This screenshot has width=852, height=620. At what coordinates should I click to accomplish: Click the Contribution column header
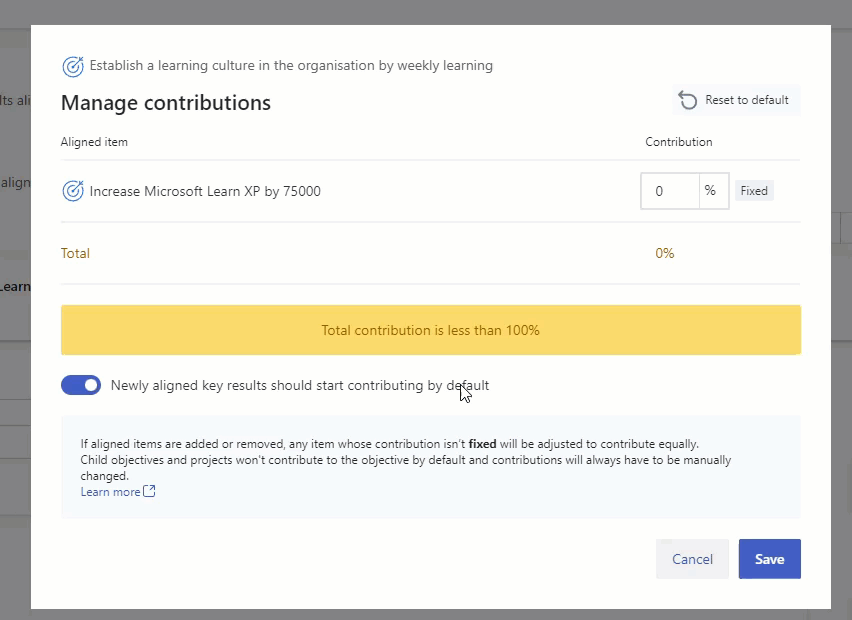point(678,142)
